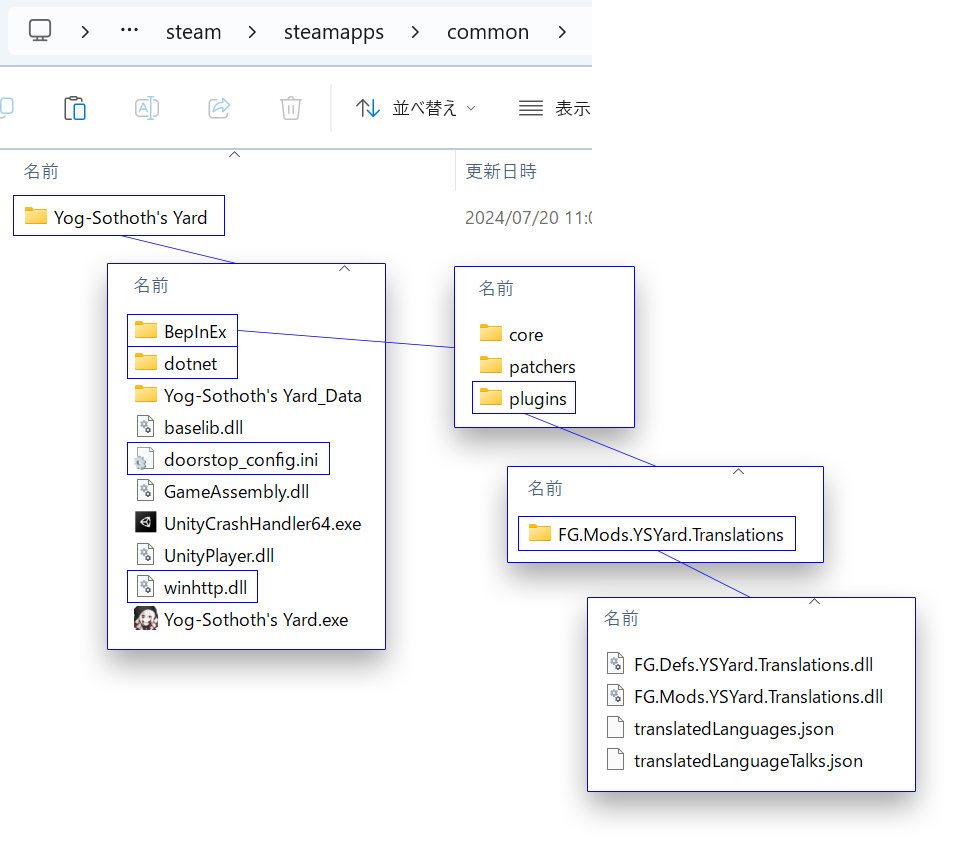Click the view lines icon beside 表示

pos(531,108)
